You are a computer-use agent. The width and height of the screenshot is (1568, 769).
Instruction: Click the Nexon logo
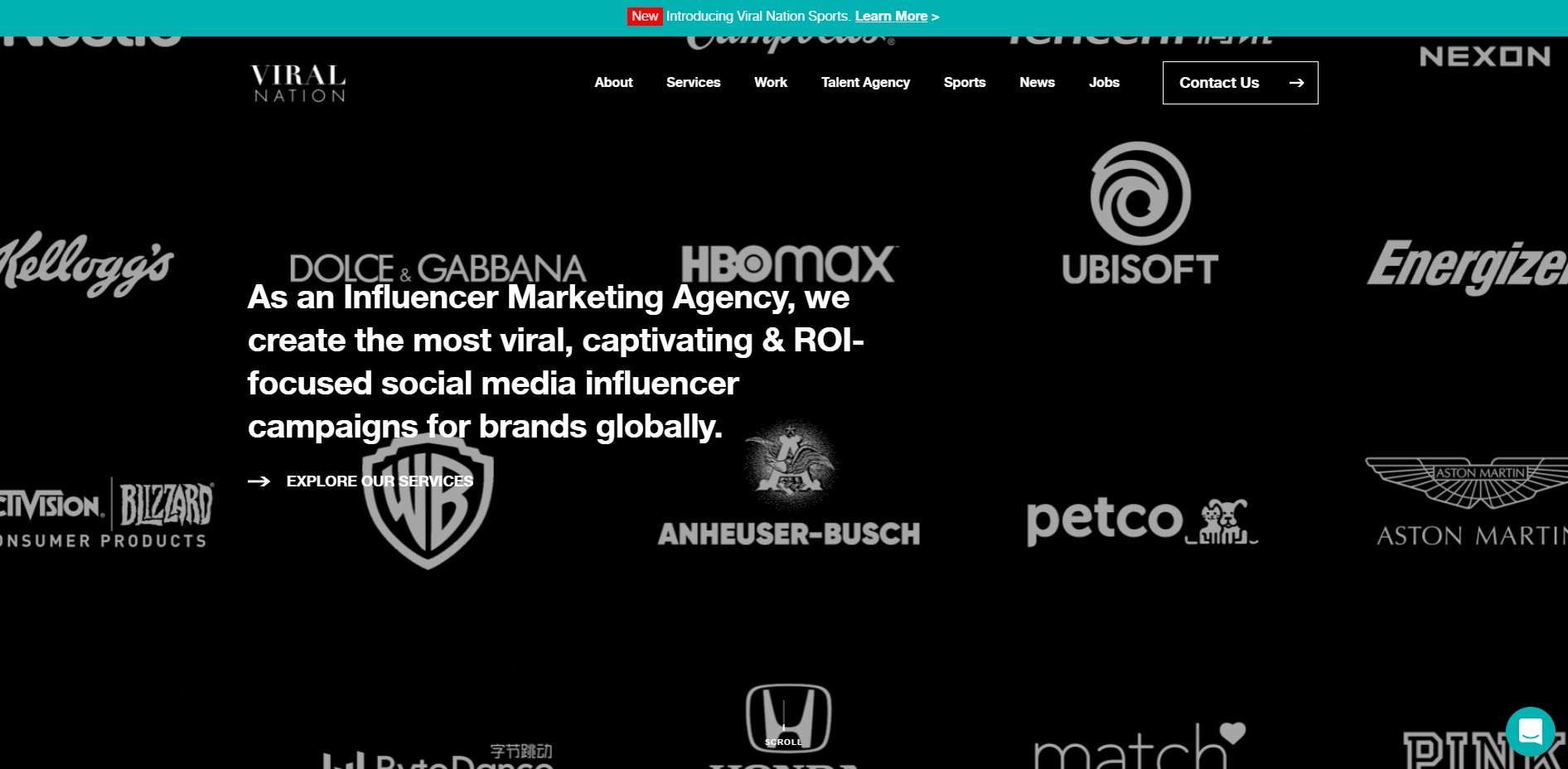click(1484, 56)
